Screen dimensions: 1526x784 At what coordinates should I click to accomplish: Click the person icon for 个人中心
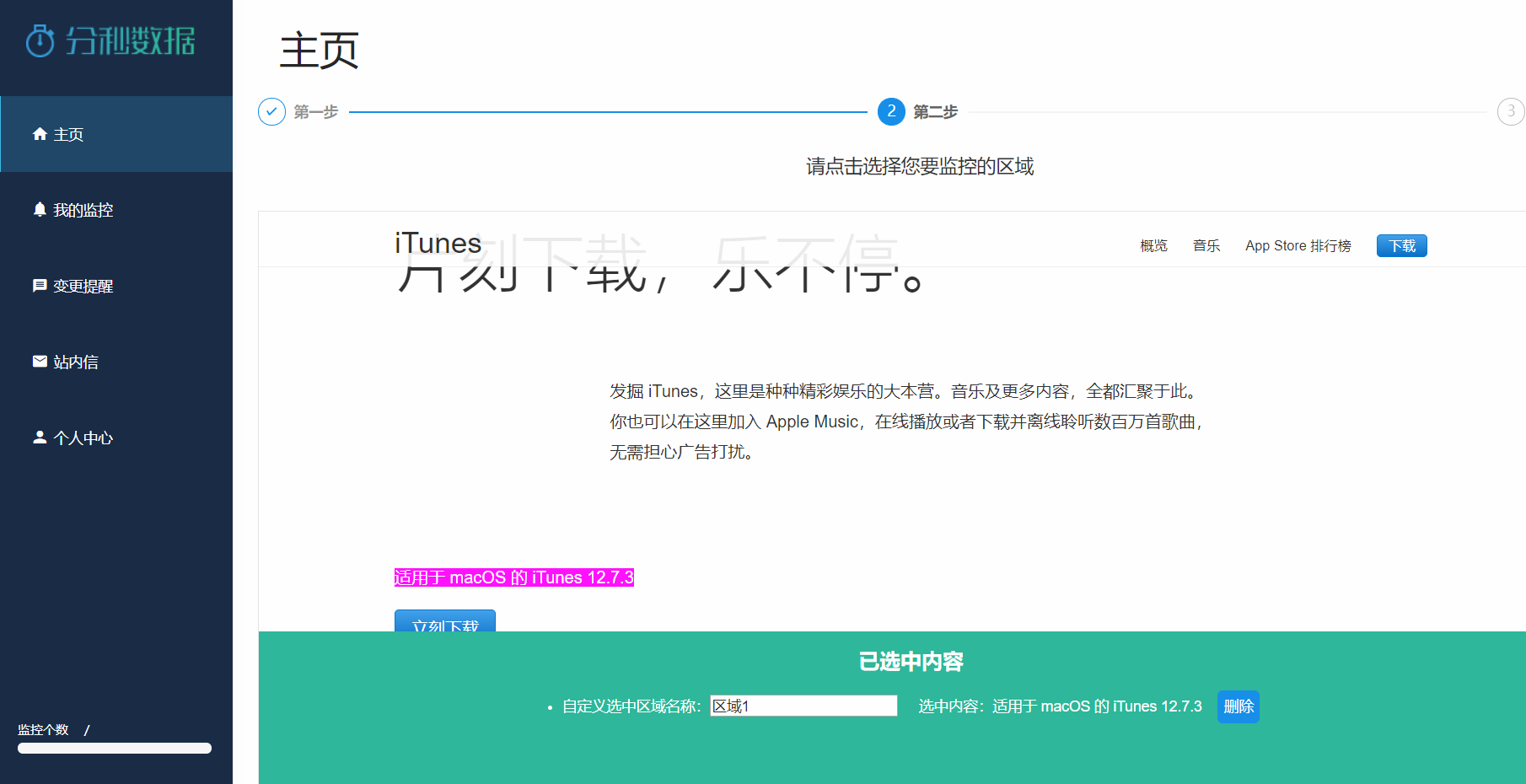point(40,437)
